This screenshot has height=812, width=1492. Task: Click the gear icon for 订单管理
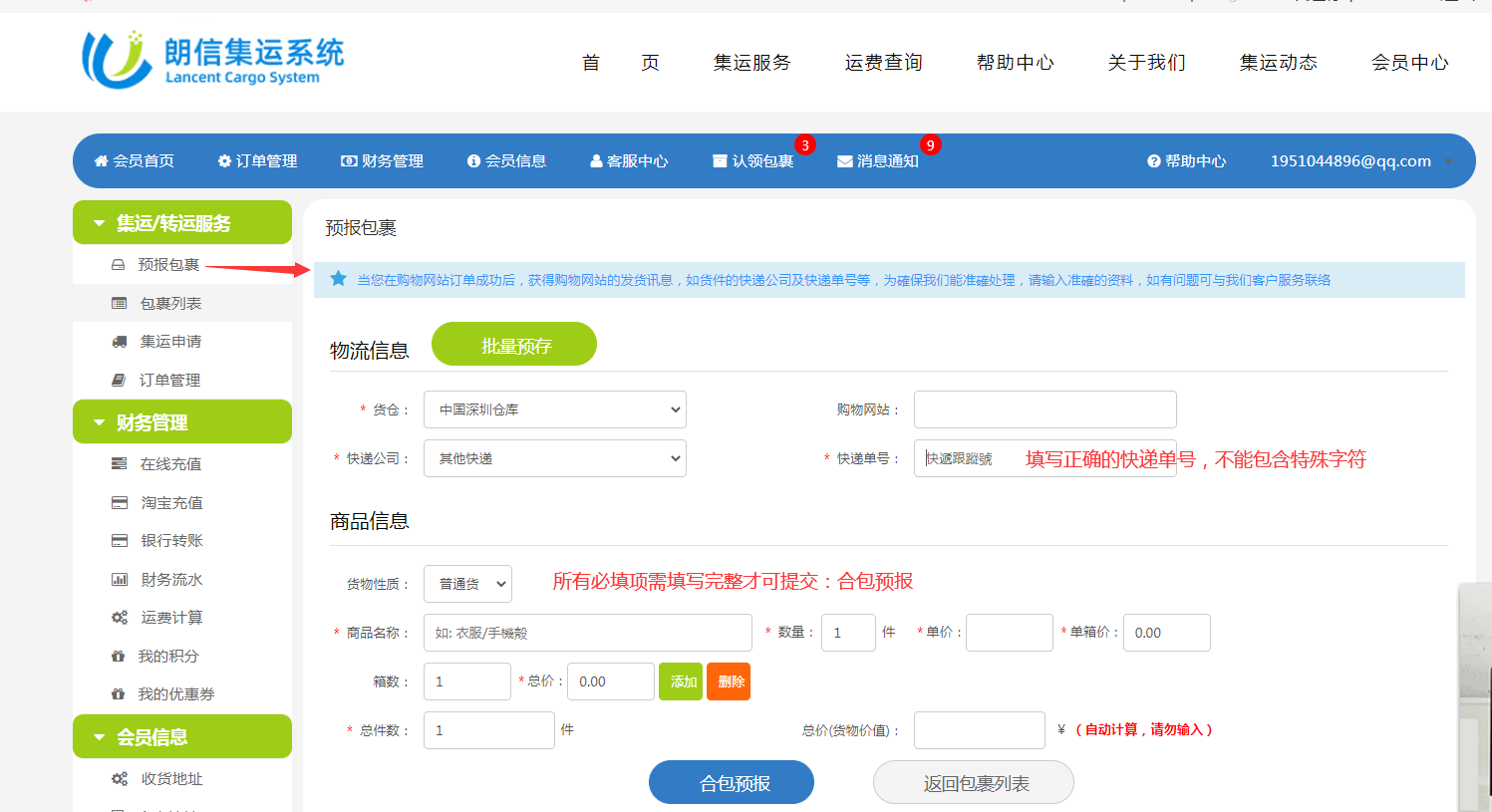[x=224, y=161]
